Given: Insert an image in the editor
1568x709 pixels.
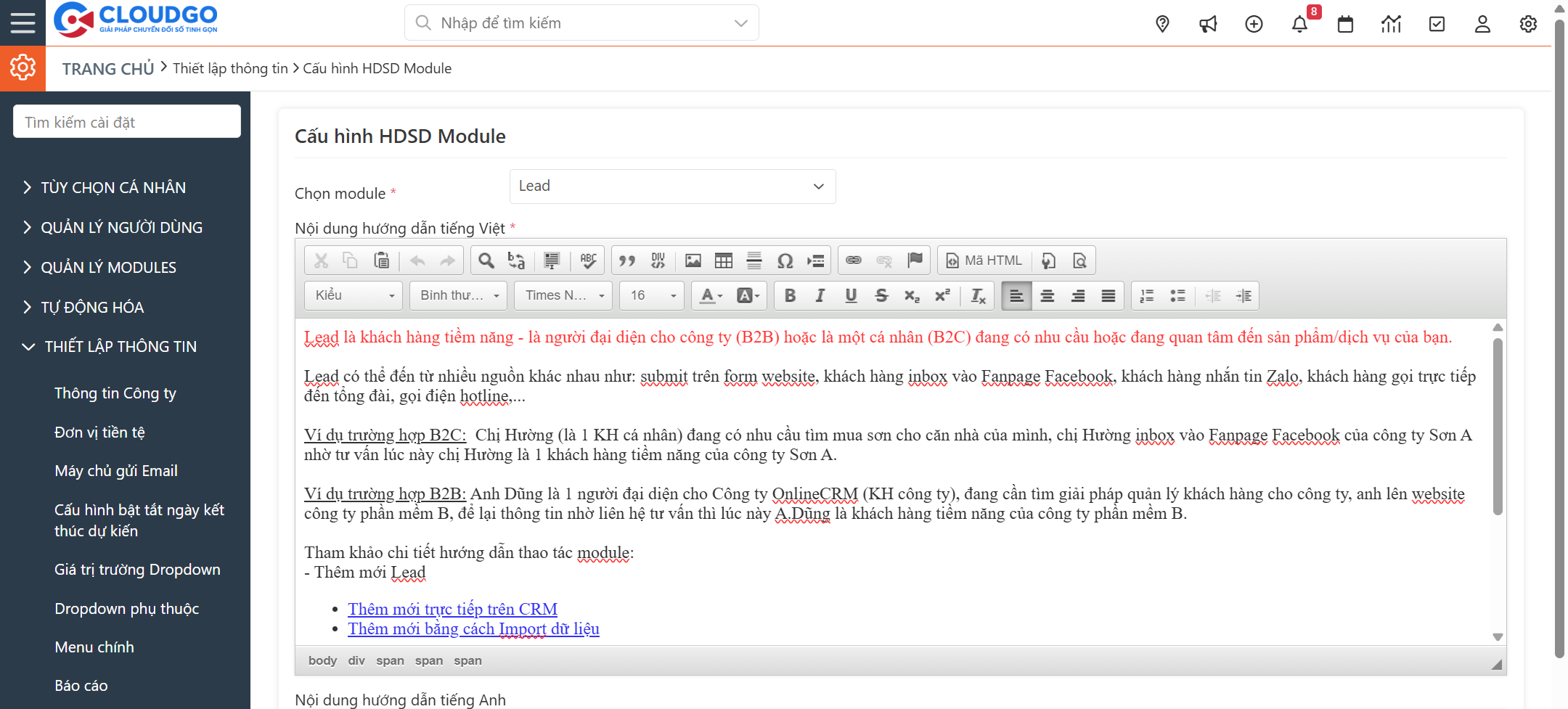Looking at the screenshot, I should tap(693, 260).
